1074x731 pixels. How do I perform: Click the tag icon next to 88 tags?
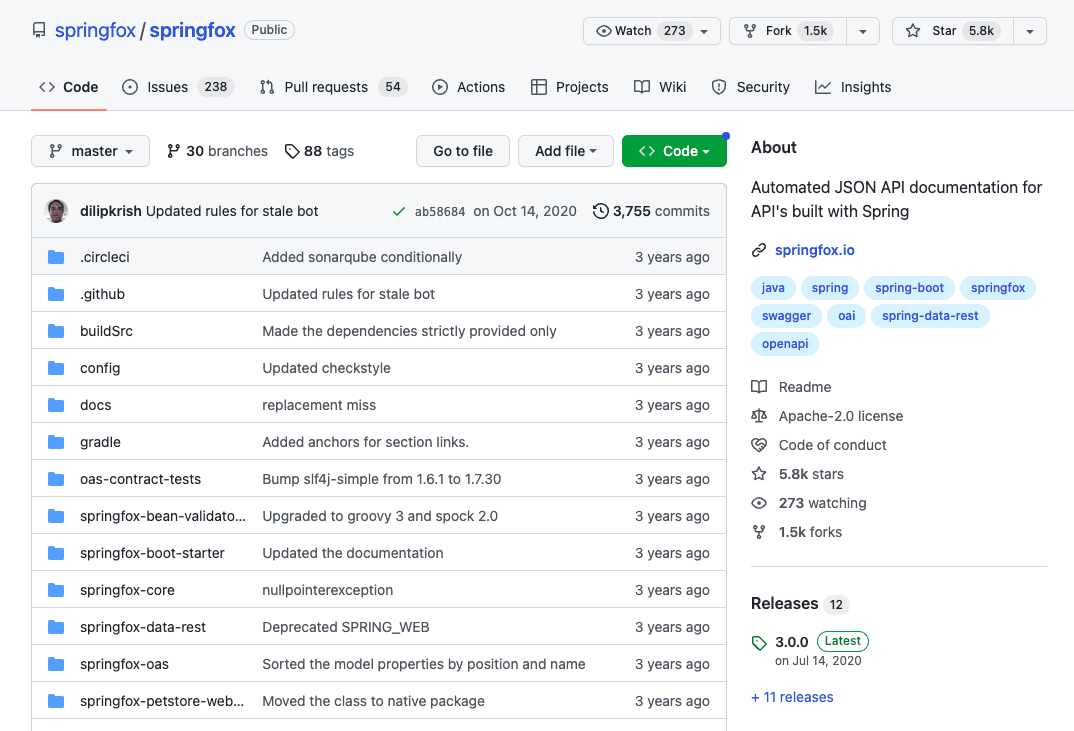click(292, 151)
